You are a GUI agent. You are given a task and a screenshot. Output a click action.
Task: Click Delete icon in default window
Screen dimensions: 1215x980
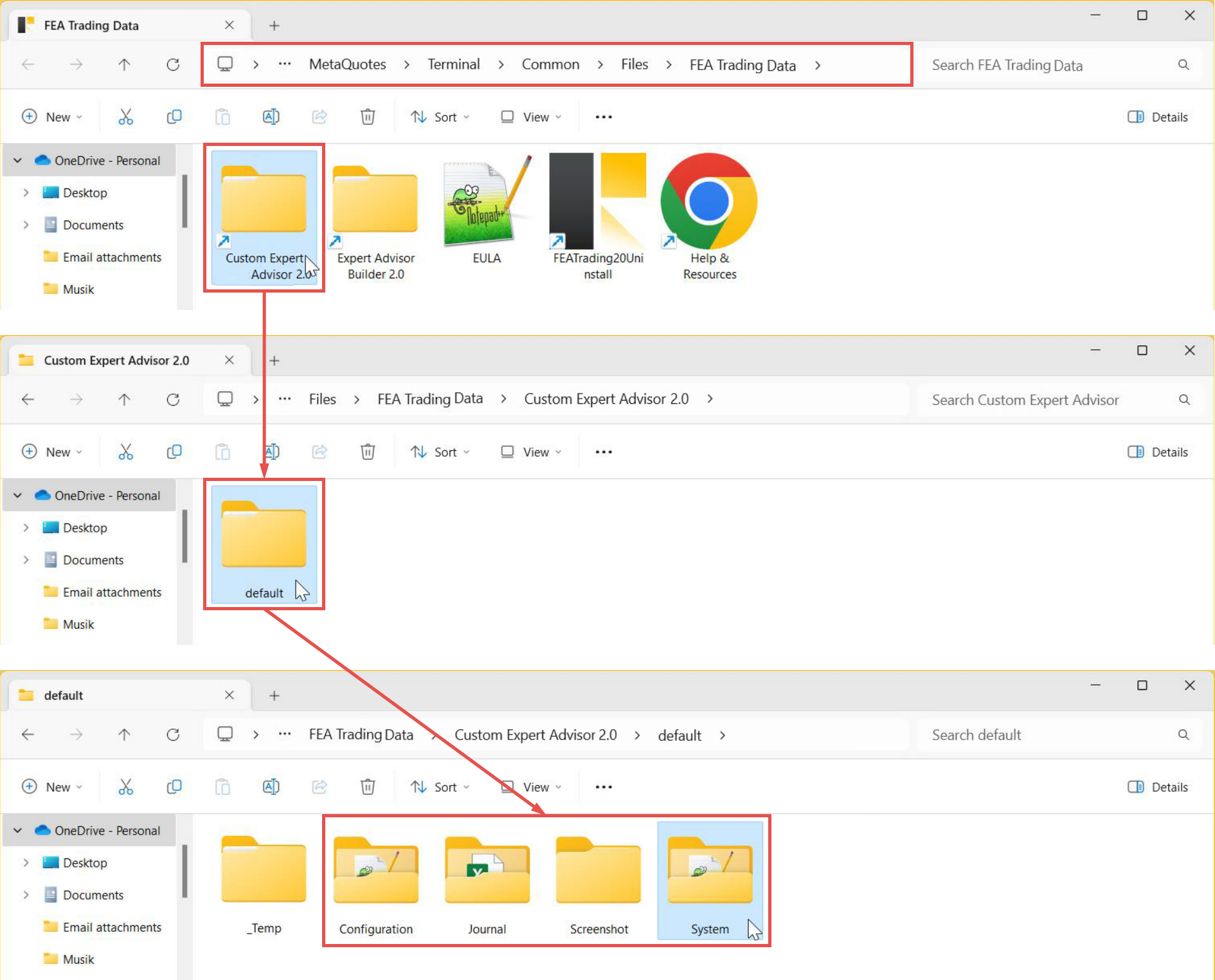coord(368,786)
